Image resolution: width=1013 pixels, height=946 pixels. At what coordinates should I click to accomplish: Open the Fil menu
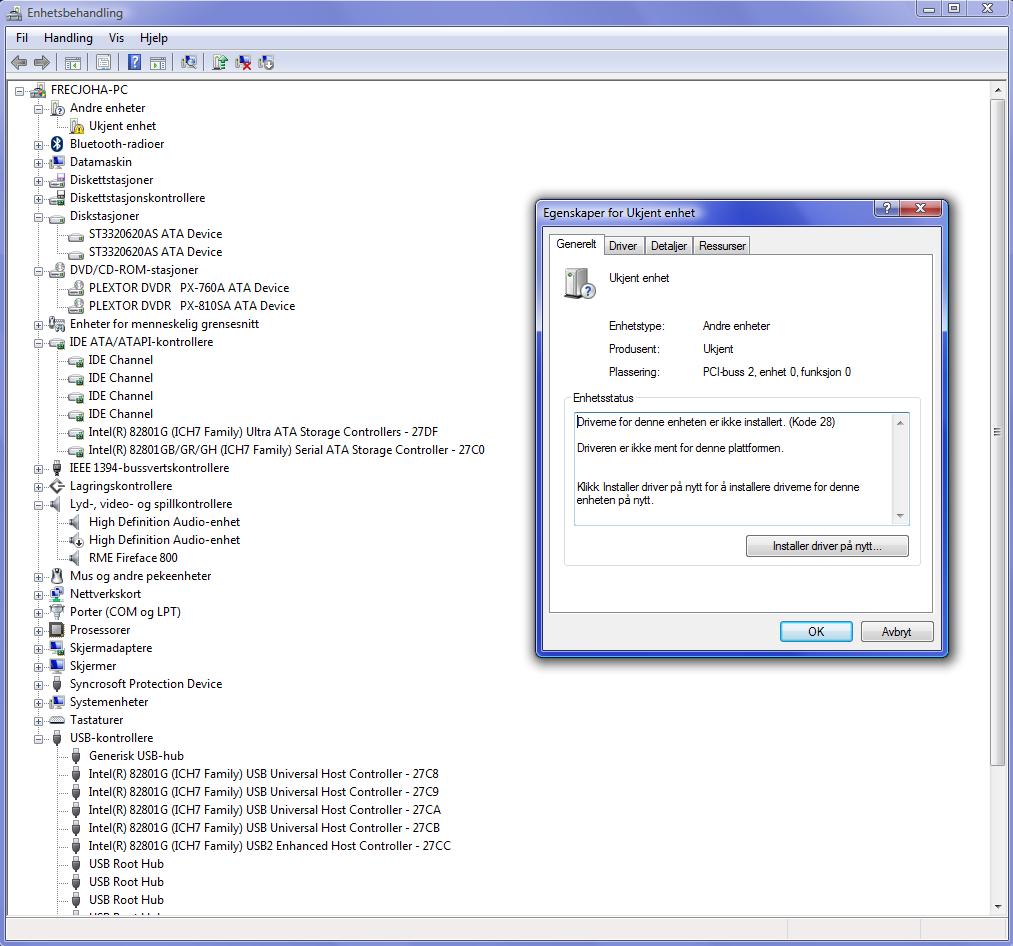[x=22, y=38]
